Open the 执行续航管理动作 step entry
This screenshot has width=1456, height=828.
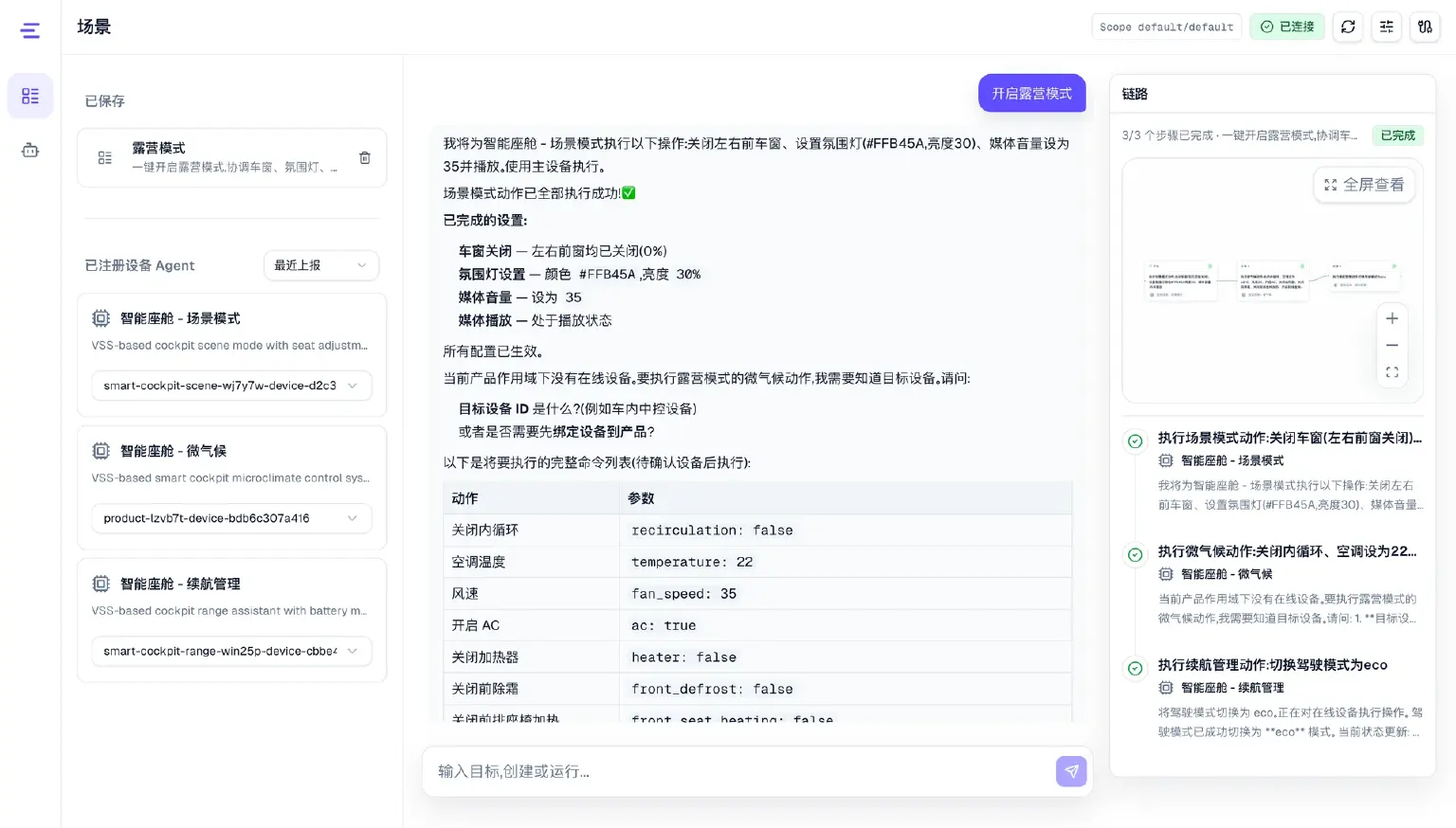1273,698
